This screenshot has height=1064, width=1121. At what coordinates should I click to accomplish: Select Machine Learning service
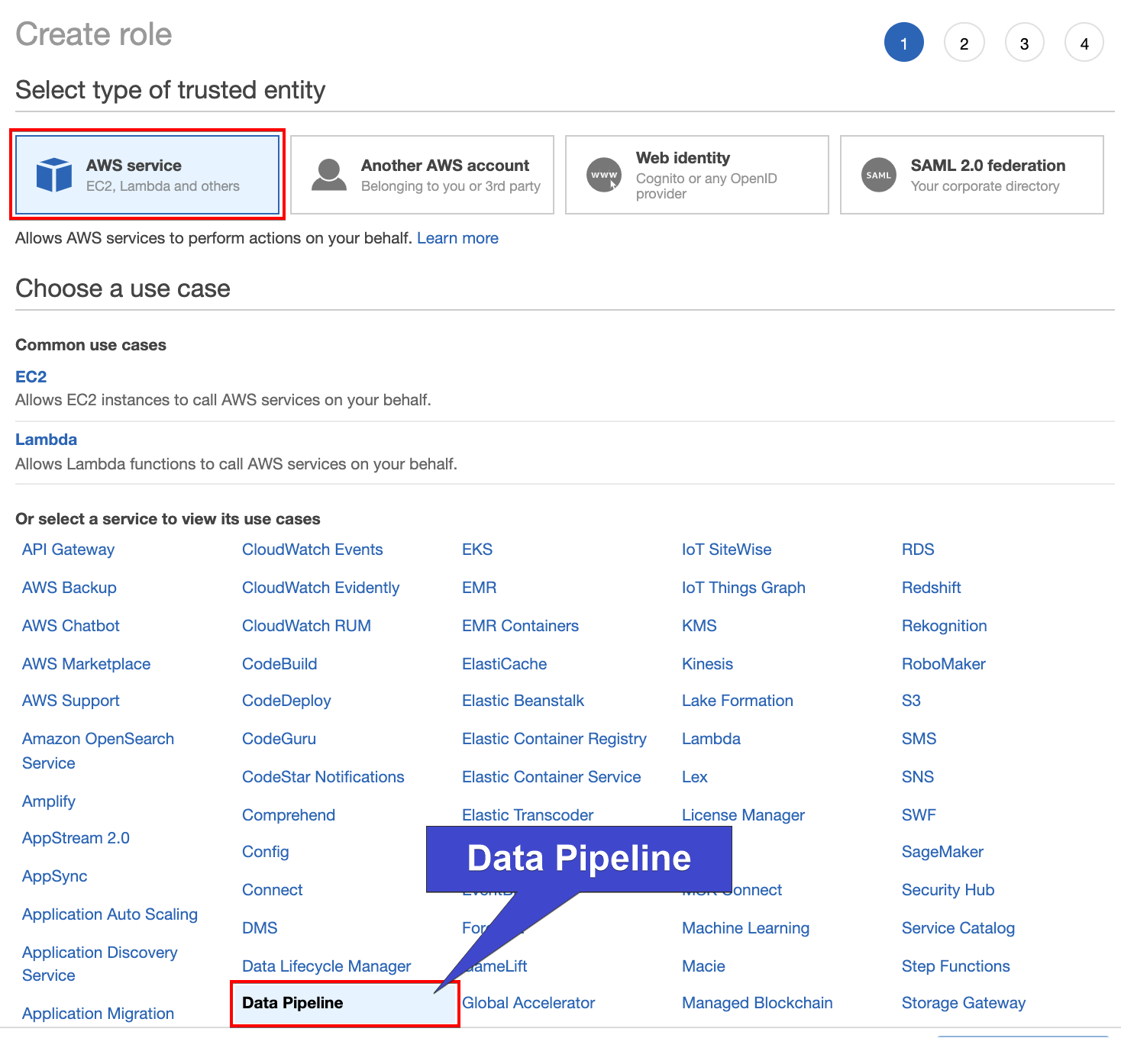pyautogui.click(x=745, y=928)
